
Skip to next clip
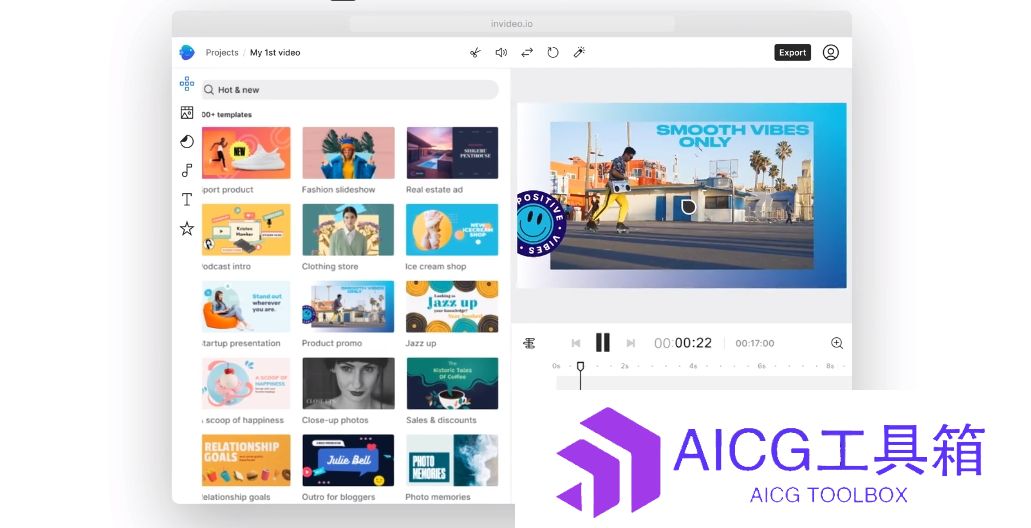[631, 343]
